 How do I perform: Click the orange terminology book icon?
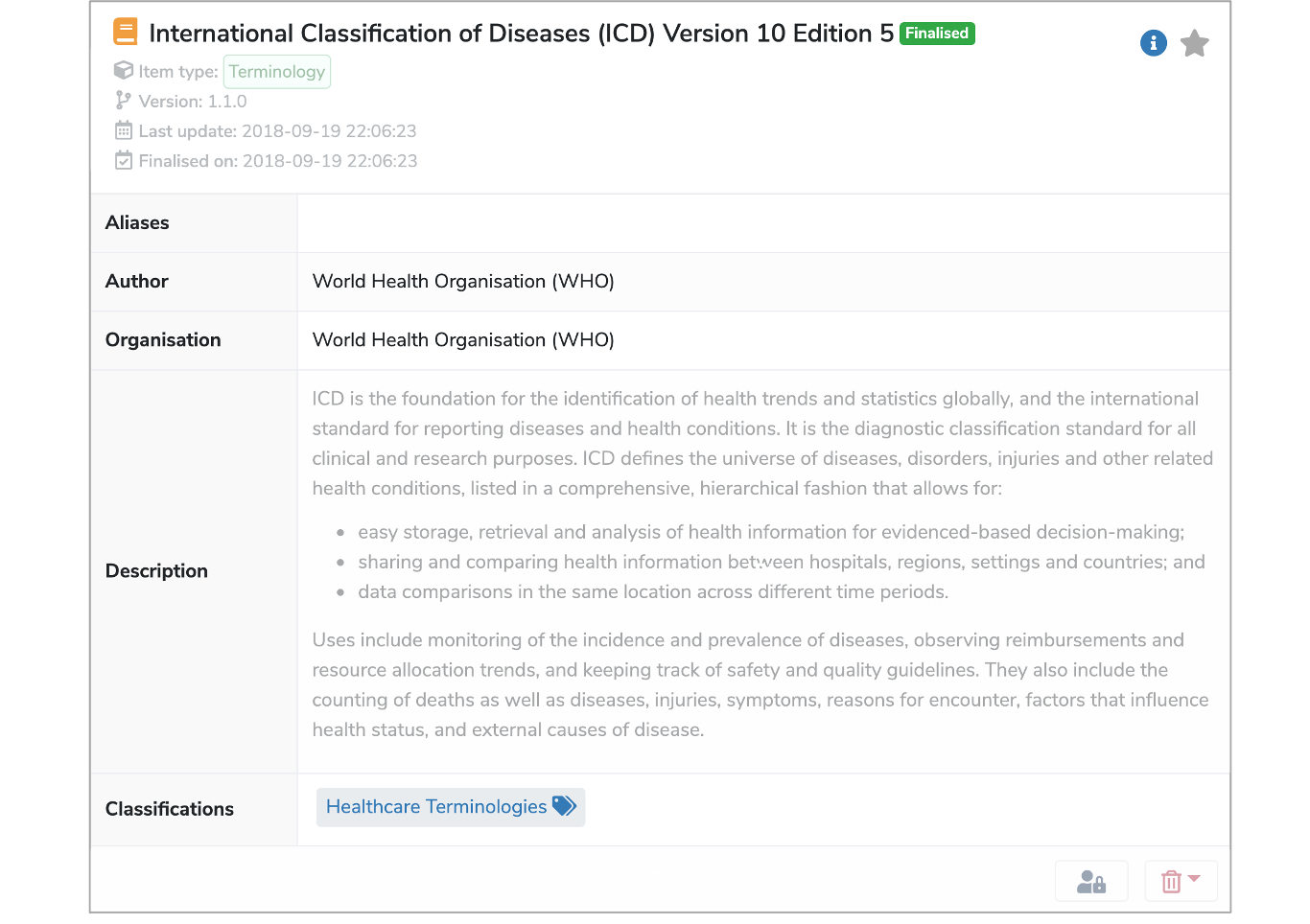coord(126,32)
